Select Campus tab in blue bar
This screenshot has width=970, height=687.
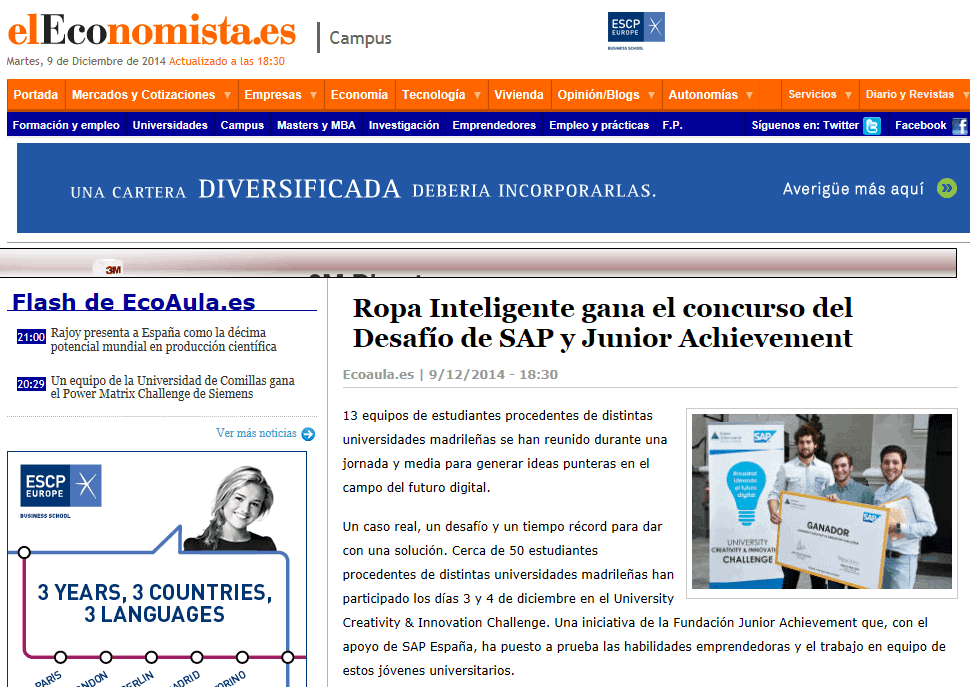242,125
